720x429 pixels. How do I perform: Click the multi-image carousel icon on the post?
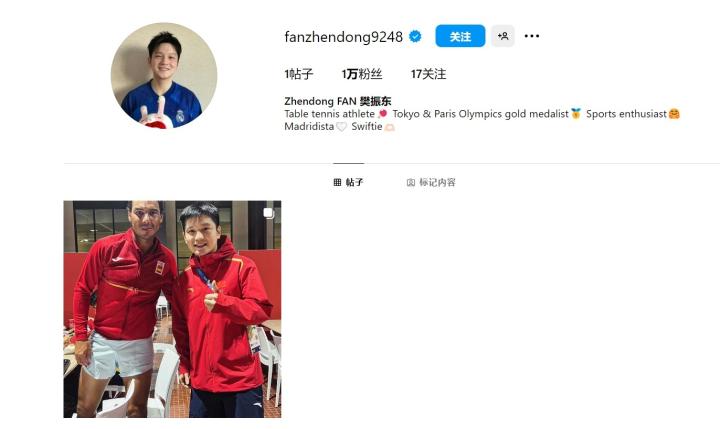click(269, 213)
